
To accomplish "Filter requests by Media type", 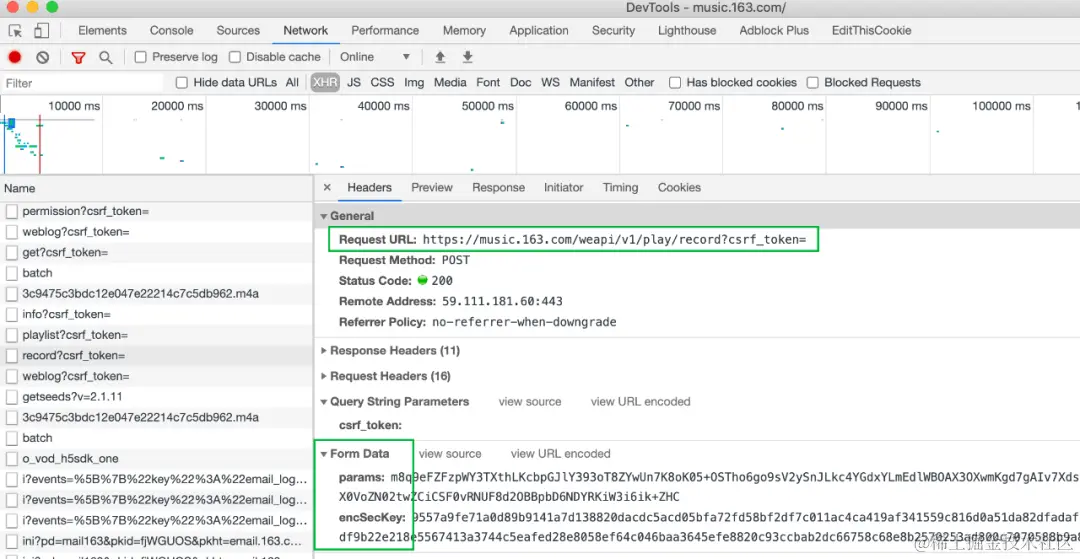I will (450, 83).
